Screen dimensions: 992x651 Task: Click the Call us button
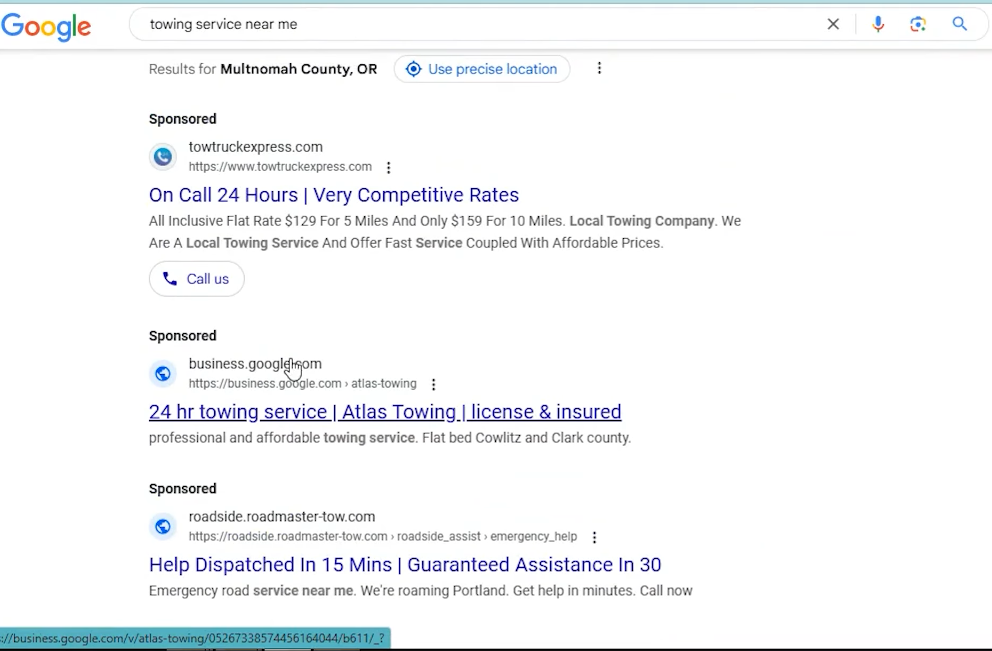tap(197, 279)
